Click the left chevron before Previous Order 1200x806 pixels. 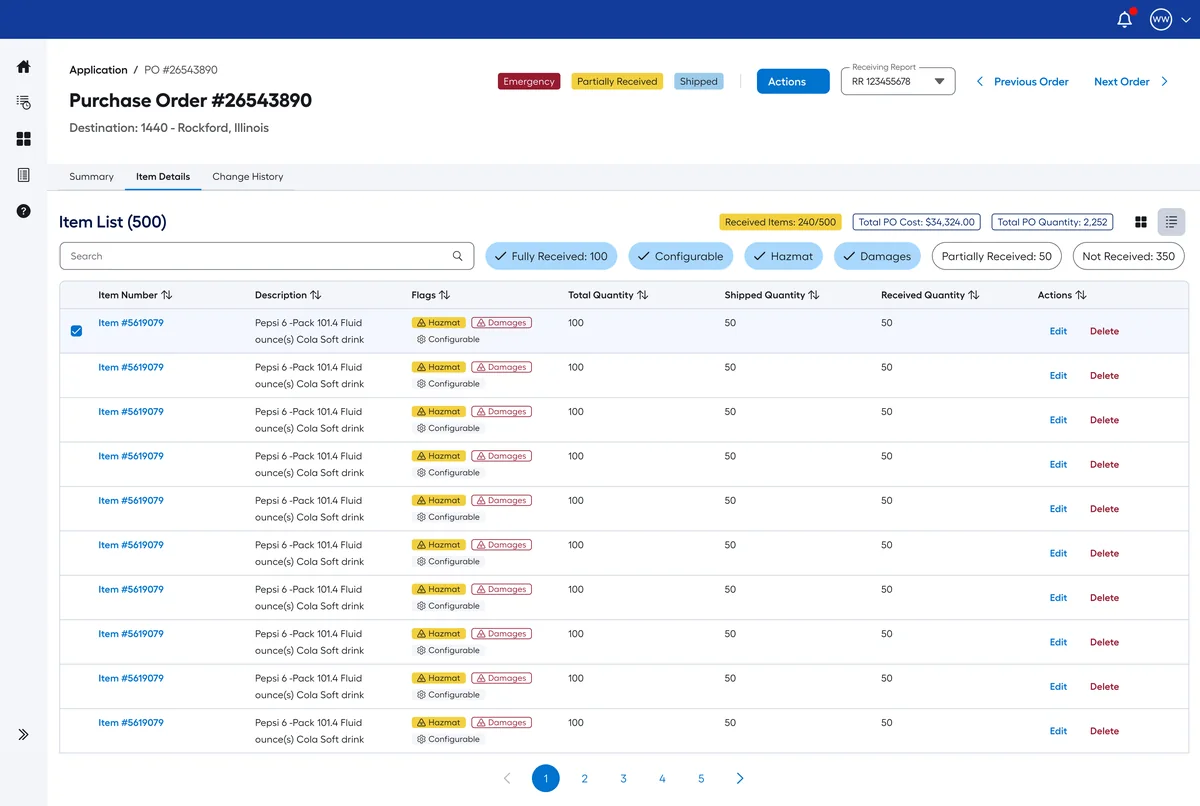980,82
